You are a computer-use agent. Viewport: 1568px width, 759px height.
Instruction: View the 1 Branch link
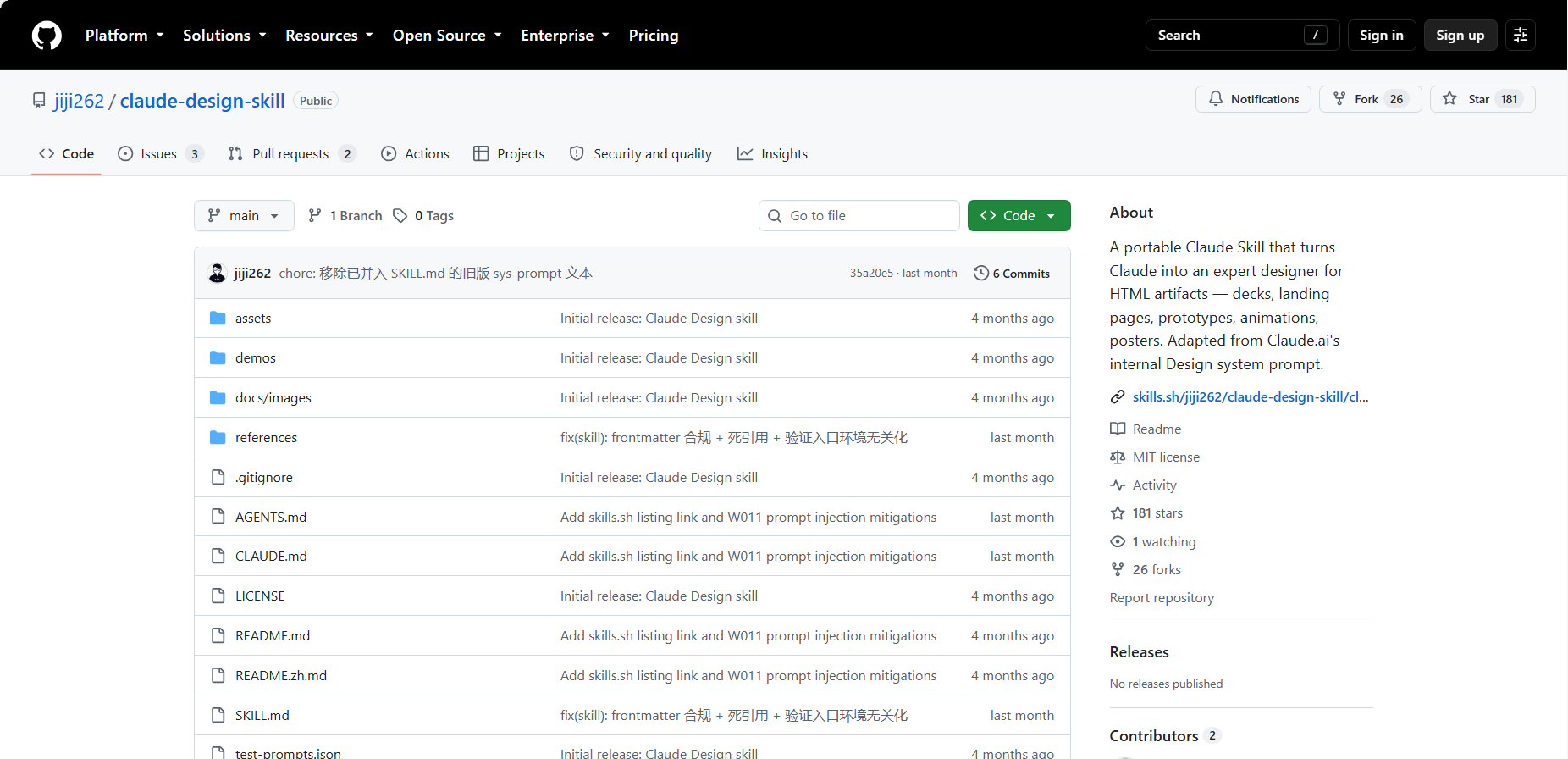(x=345, y=216)
